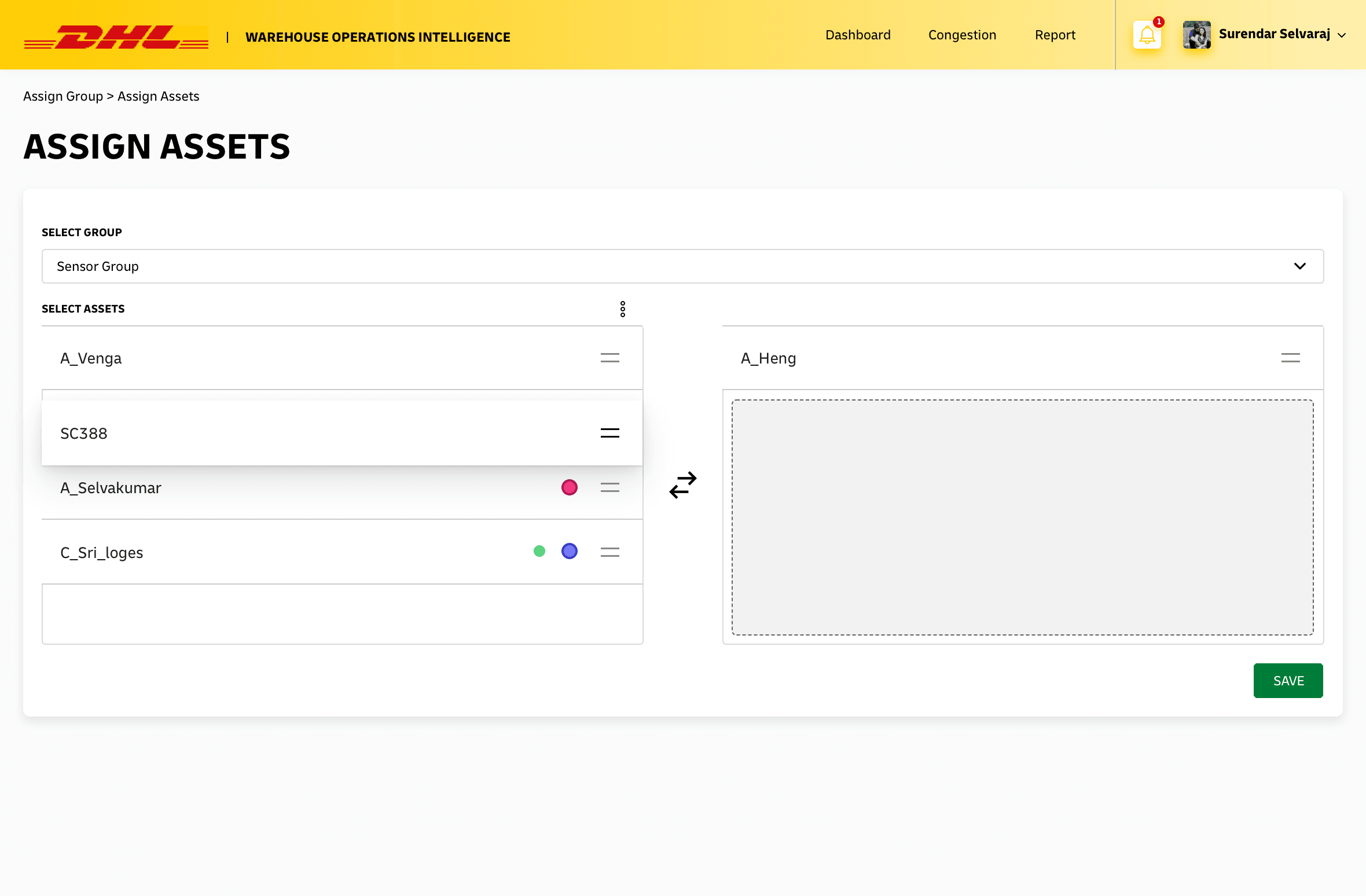Select the A_Venga asset row

(342, 358)
